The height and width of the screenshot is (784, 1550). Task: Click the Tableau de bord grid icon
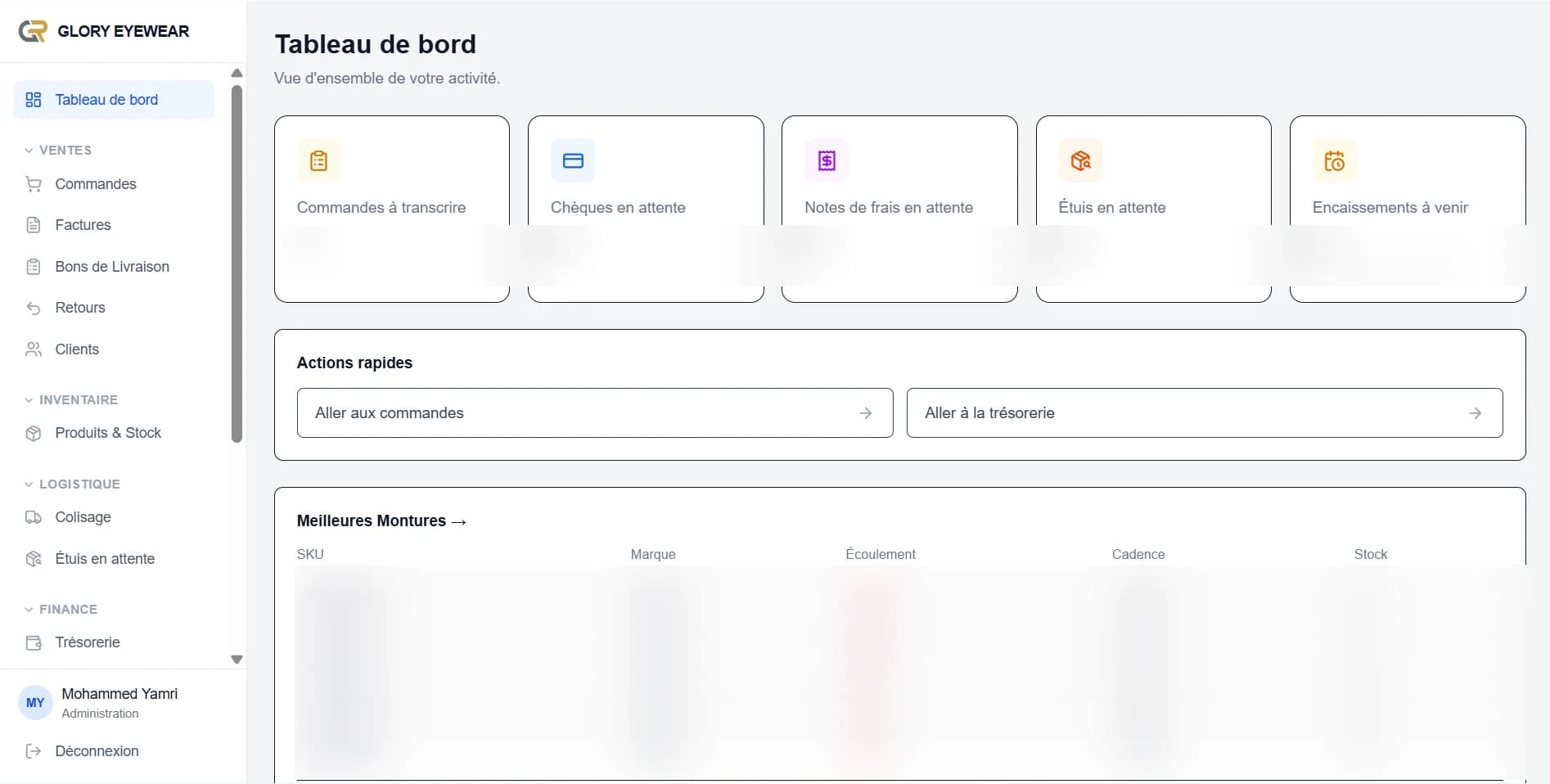(x=34, y=100)
